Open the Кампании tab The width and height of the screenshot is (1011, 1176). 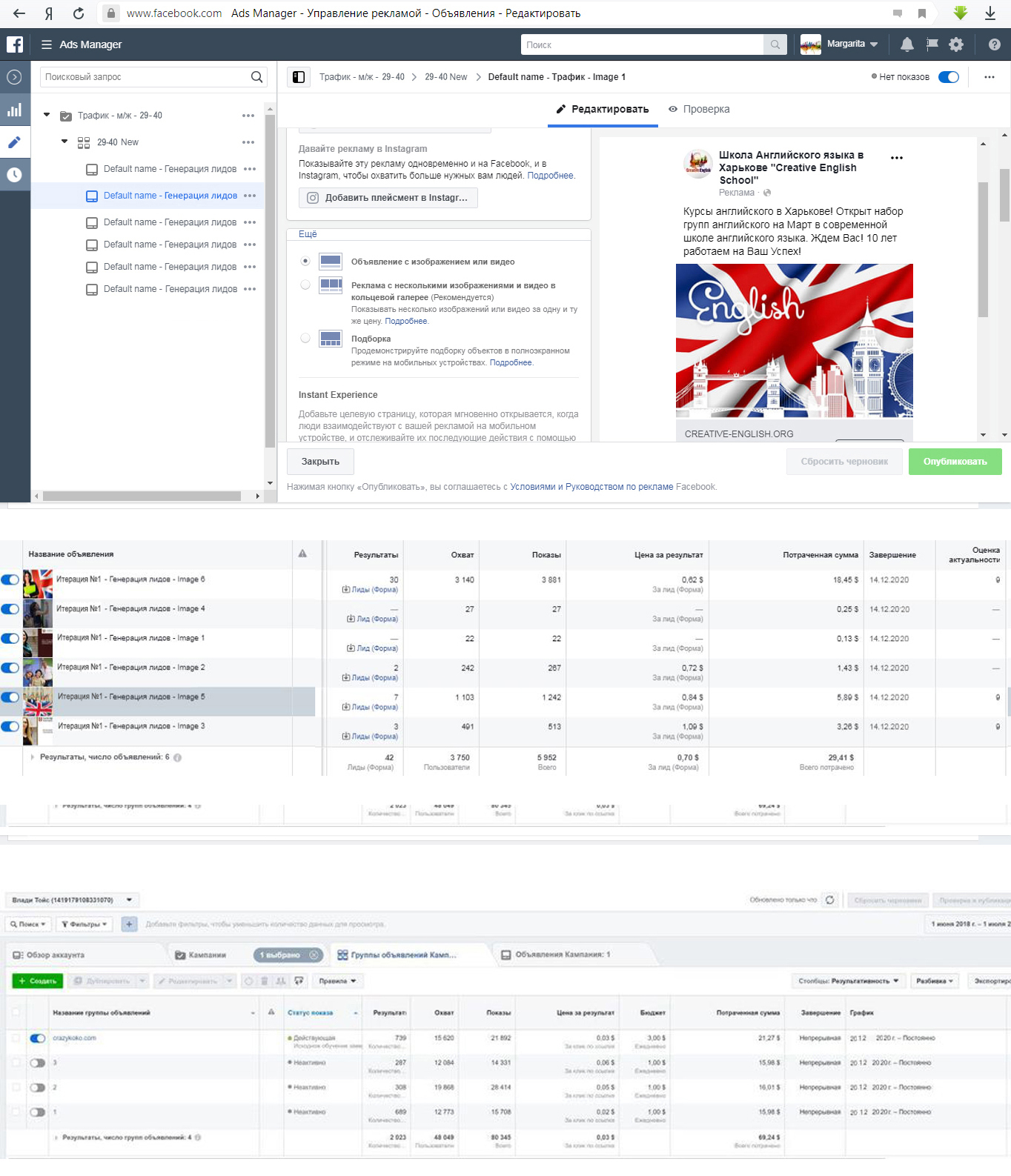point(208,955)
